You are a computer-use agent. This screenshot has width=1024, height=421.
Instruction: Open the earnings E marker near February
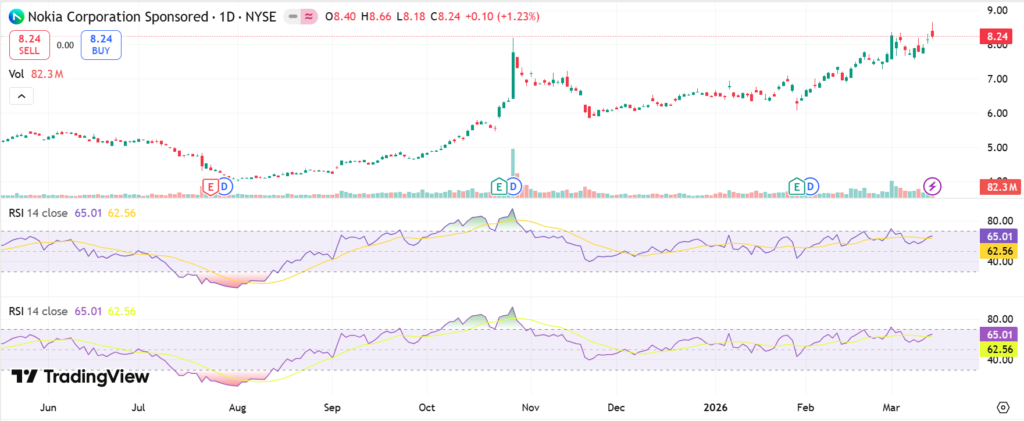pos(797,186)
